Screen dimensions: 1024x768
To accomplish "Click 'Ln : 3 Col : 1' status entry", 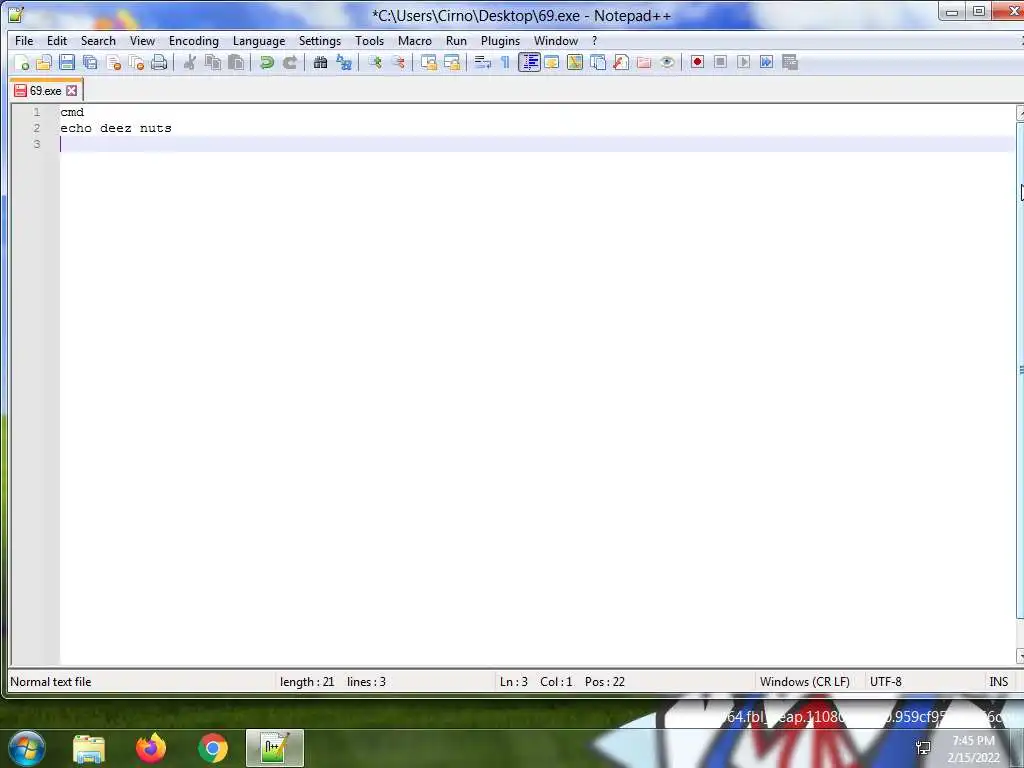I will tap(536, 682).
